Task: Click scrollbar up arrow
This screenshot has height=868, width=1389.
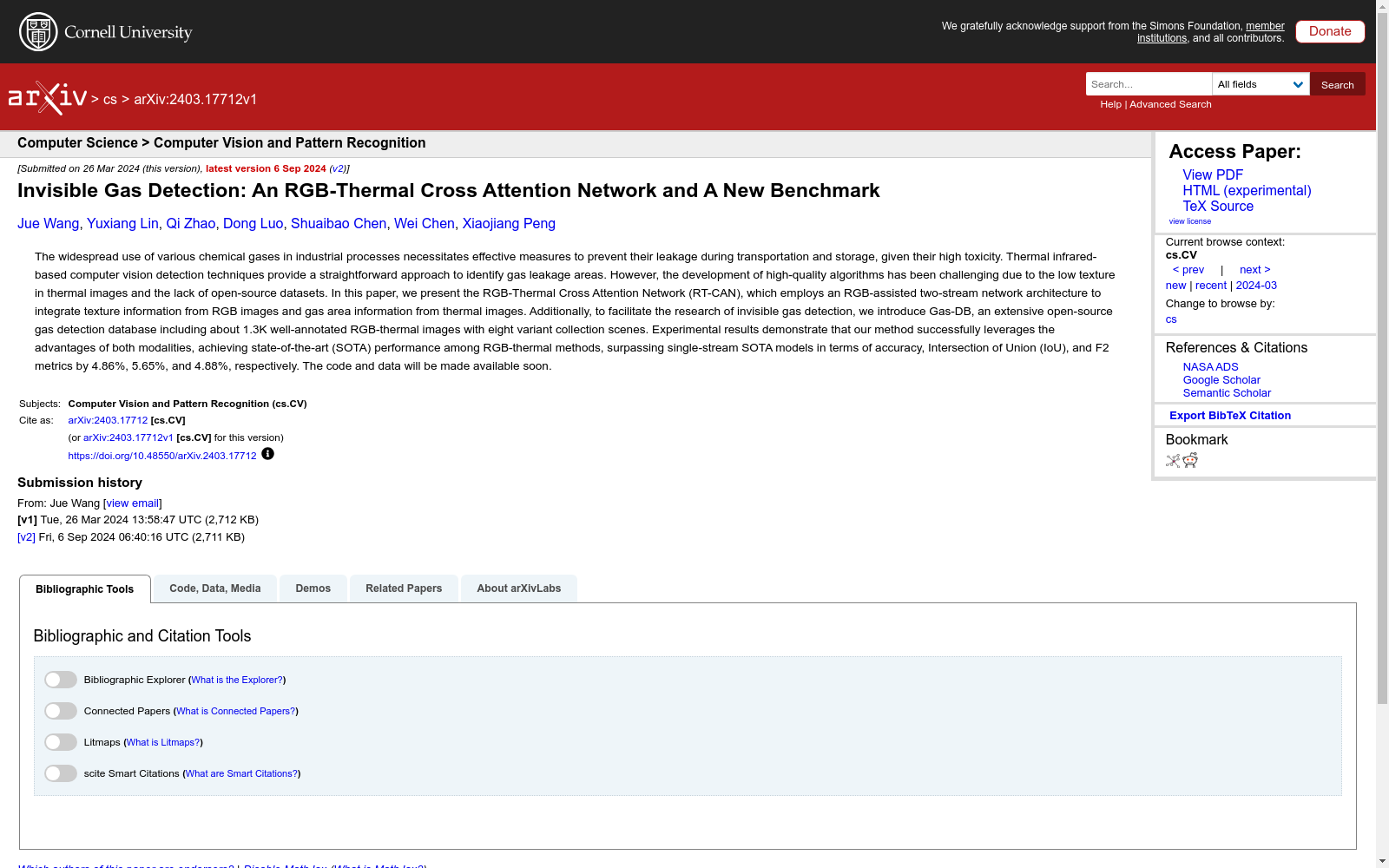Action: pos(1382,6)
